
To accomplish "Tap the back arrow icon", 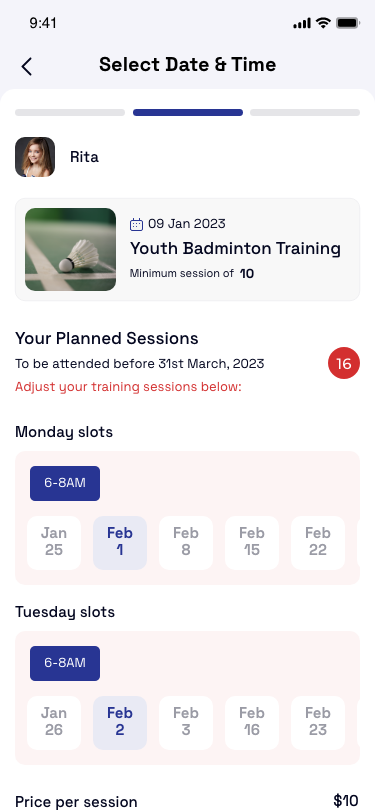I will click(26, 67).
